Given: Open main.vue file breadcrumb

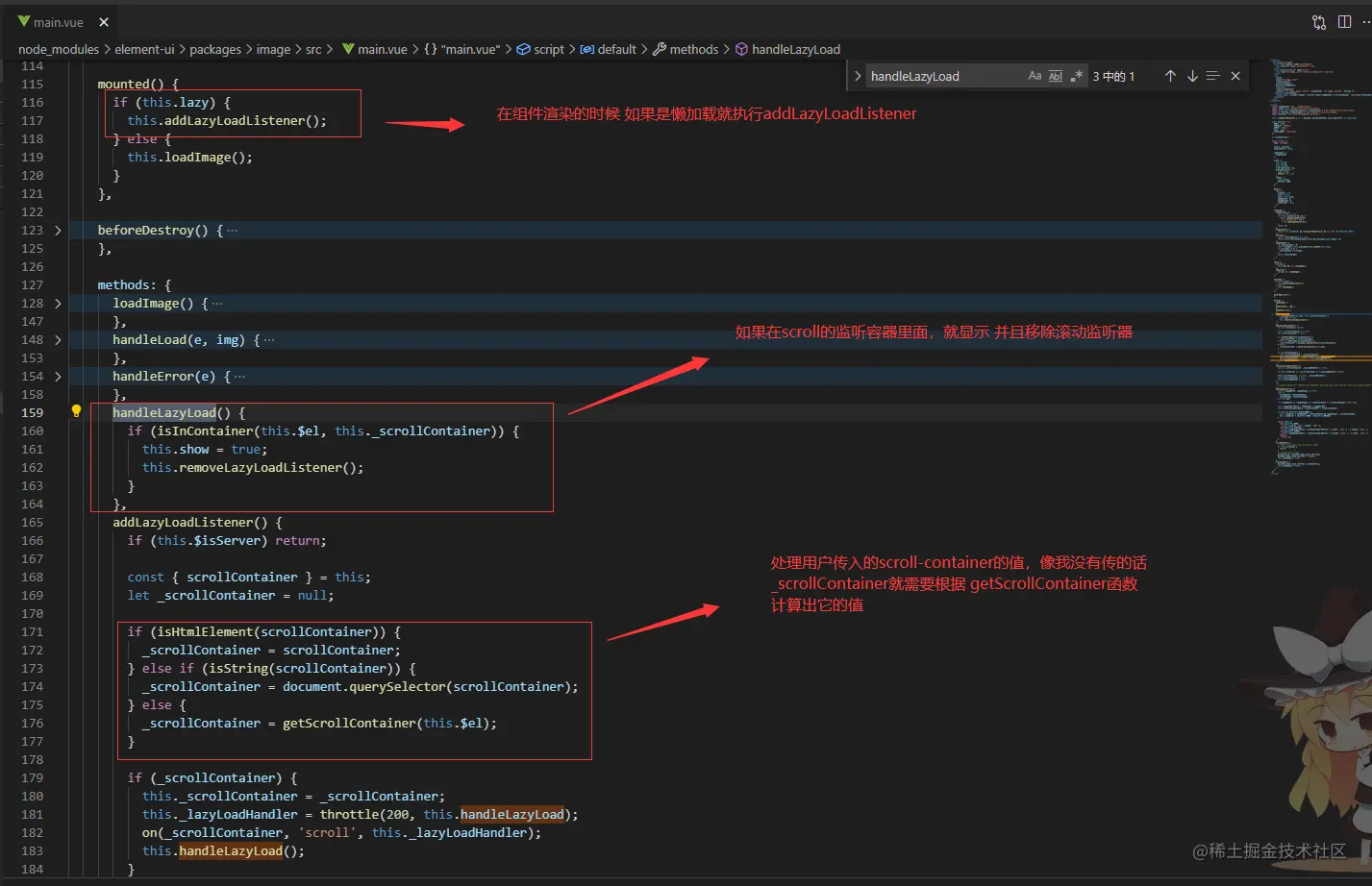Looking at the screenshot, I should [x=374, y=49].
